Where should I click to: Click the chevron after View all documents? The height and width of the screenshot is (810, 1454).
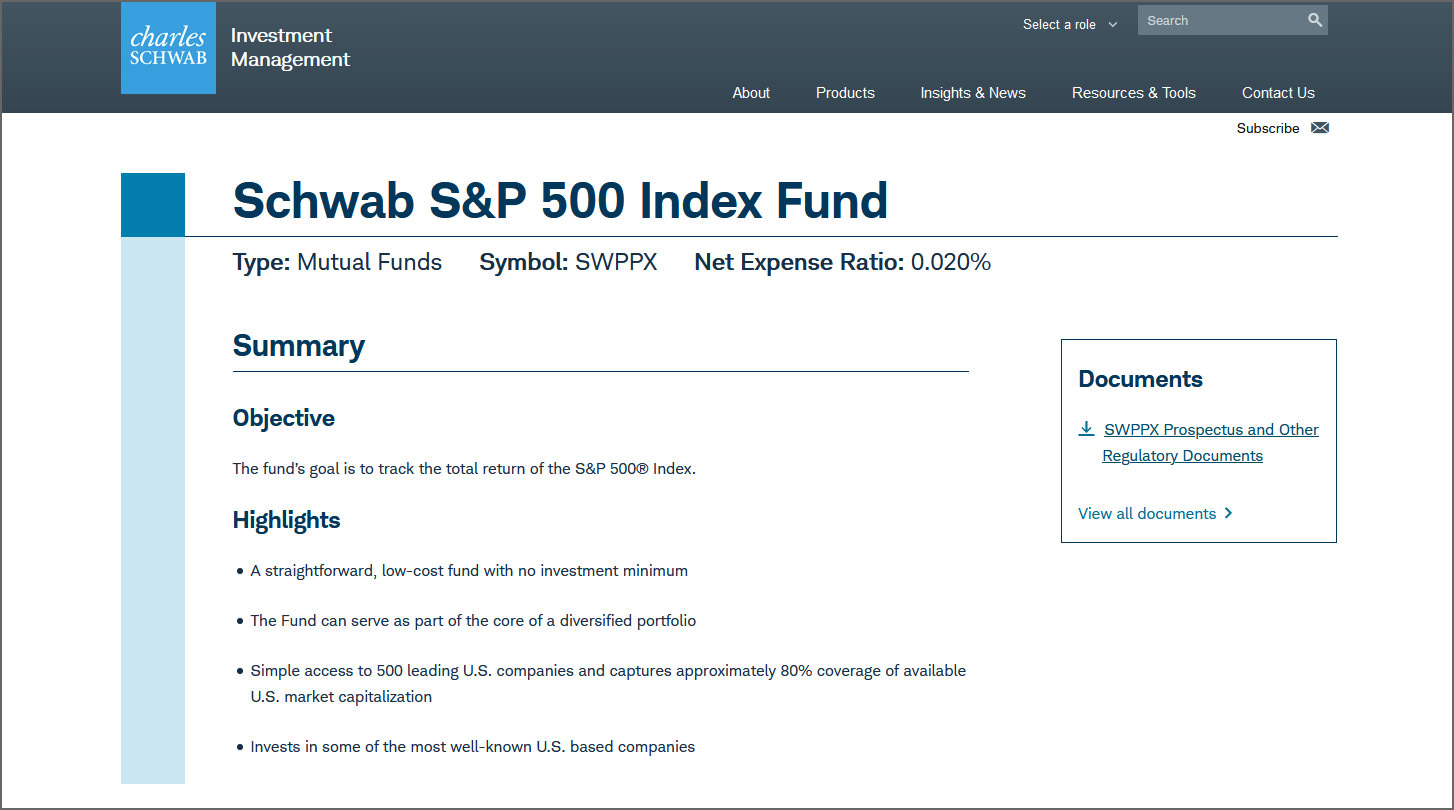click(1229, 513)
